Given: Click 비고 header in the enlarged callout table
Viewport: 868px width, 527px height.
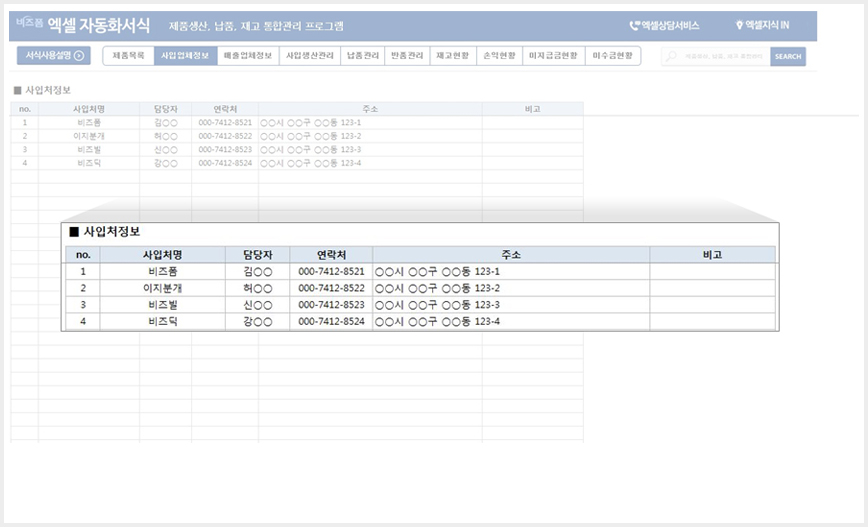Looking at the screenshot, I should 712,255.
